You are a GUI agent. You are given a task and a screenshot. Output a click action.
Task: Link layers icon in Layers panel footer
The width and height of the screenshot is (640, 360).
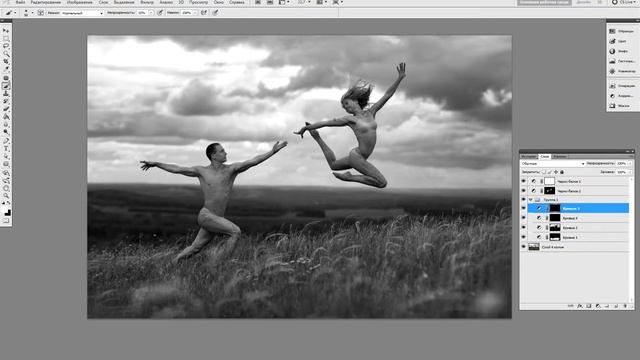pyautogui.click(x=571, y=306)
